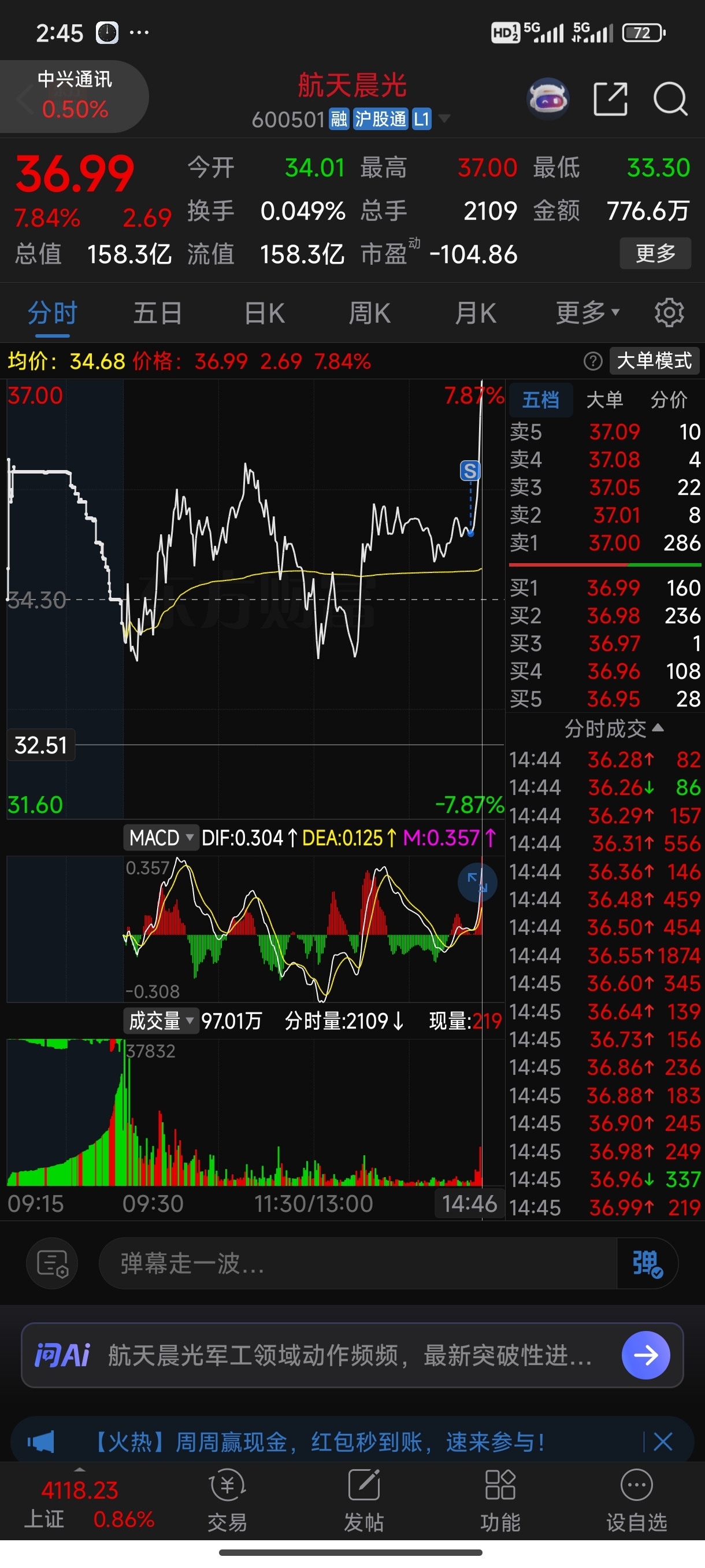
Task: Tap 买5 price 36.95 row
Action: [x=605, y=698]
